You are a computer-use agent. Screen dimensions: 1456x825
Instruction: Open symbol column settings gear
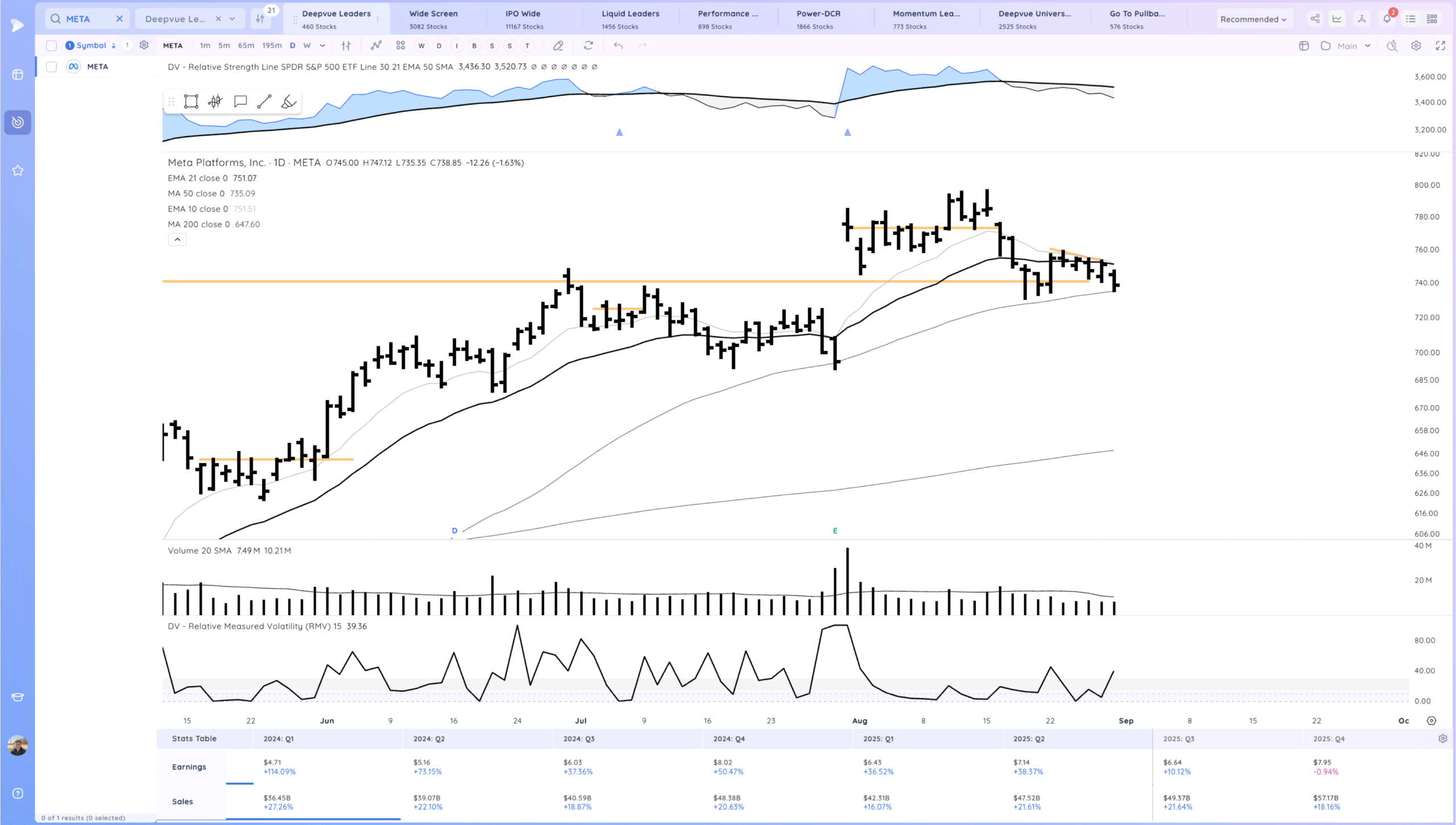tap(144, 45)
